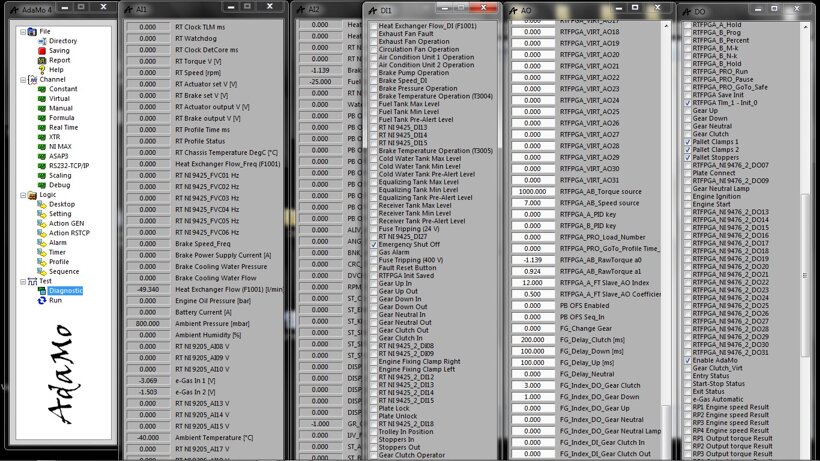
Task: Click the FG_Delay_Clutch value field
Action: click(534, 340)
